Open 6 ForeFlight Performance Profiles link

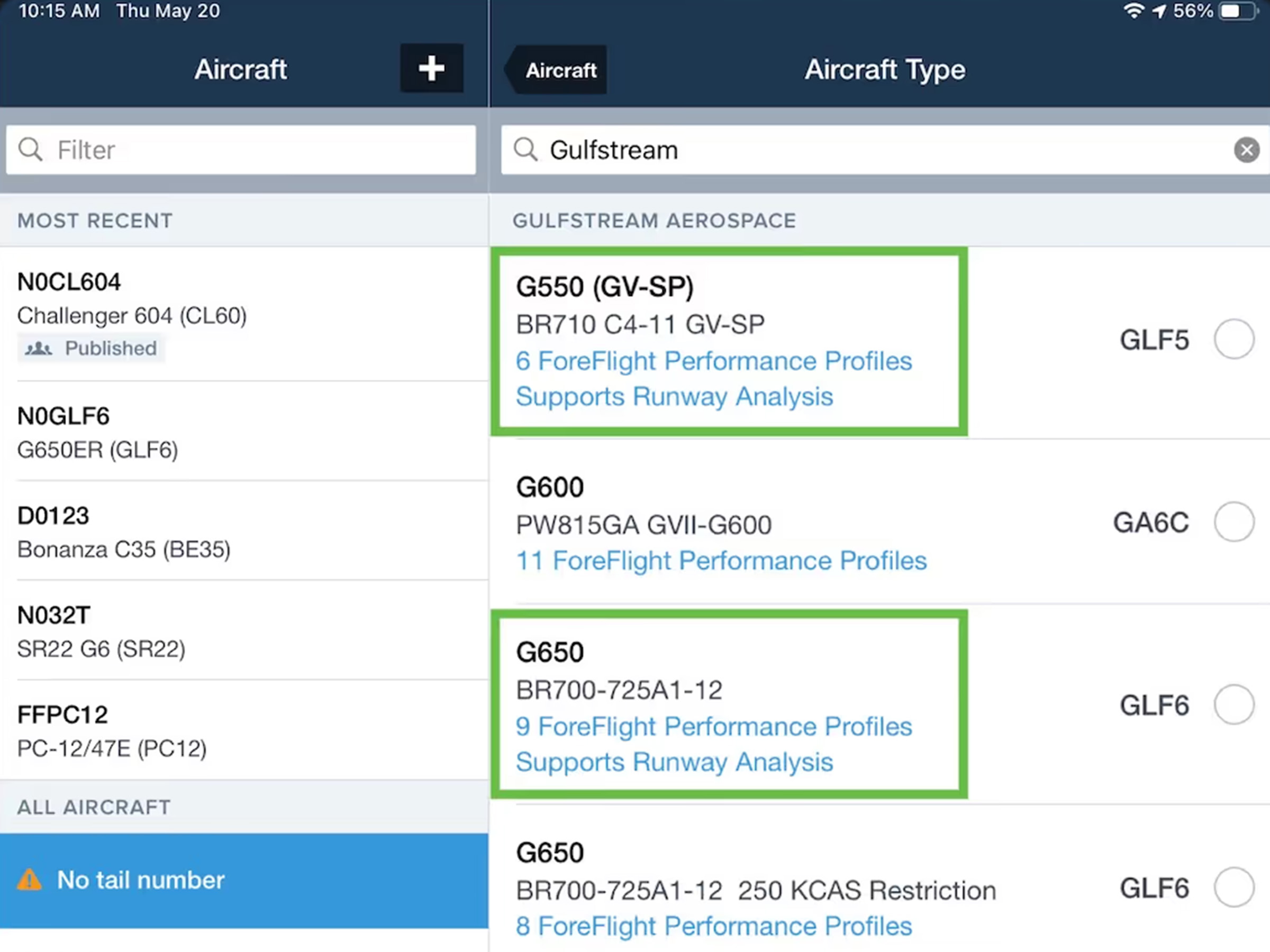click(714, 361)
